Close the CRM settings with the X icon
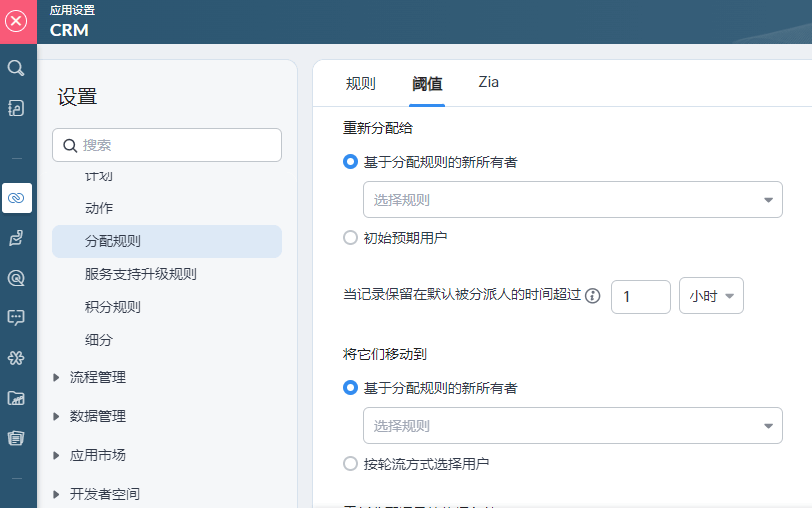Image resolution: width=812 pixels, height=508 pixels. click(17, 21)
